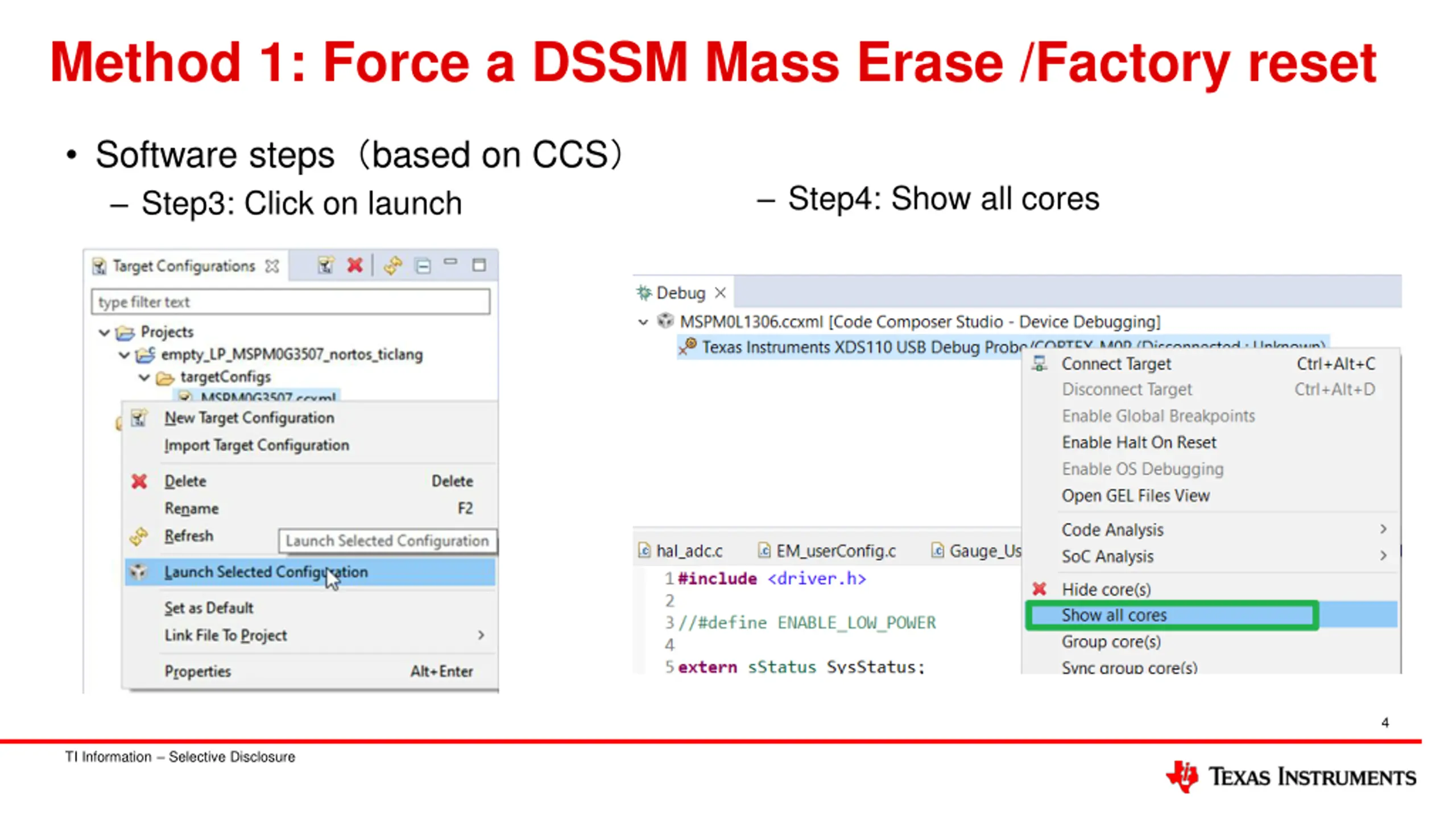The image size is (1456, 819).
Task: Maximize the Target Configurations view
Action: [x=479, y=265]
